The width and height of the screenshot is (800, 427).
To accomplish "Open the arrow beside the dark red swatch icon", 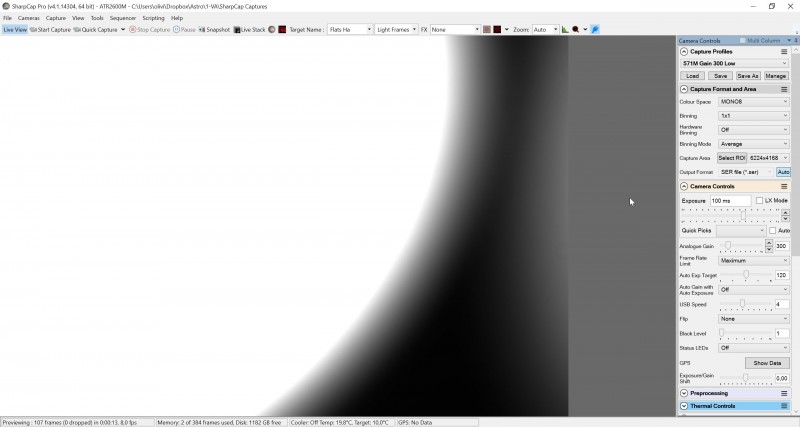I will 506,30.
